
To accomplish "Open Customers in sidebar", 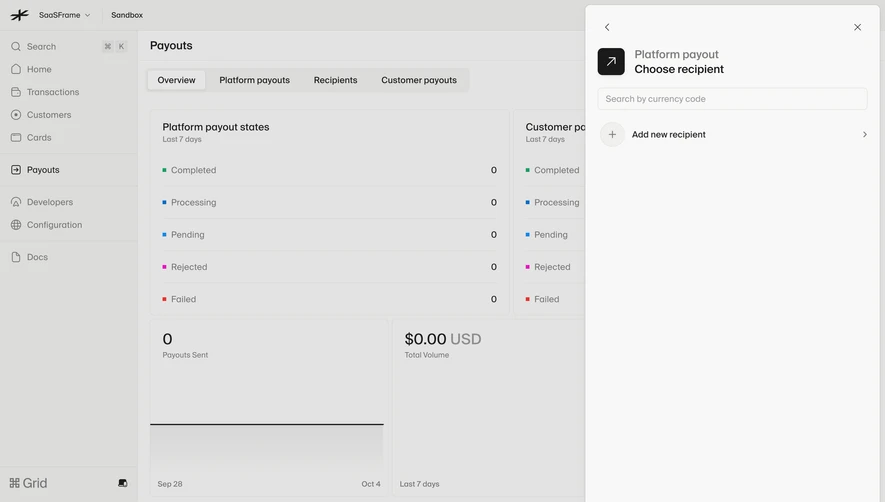I will coord(49,115).
